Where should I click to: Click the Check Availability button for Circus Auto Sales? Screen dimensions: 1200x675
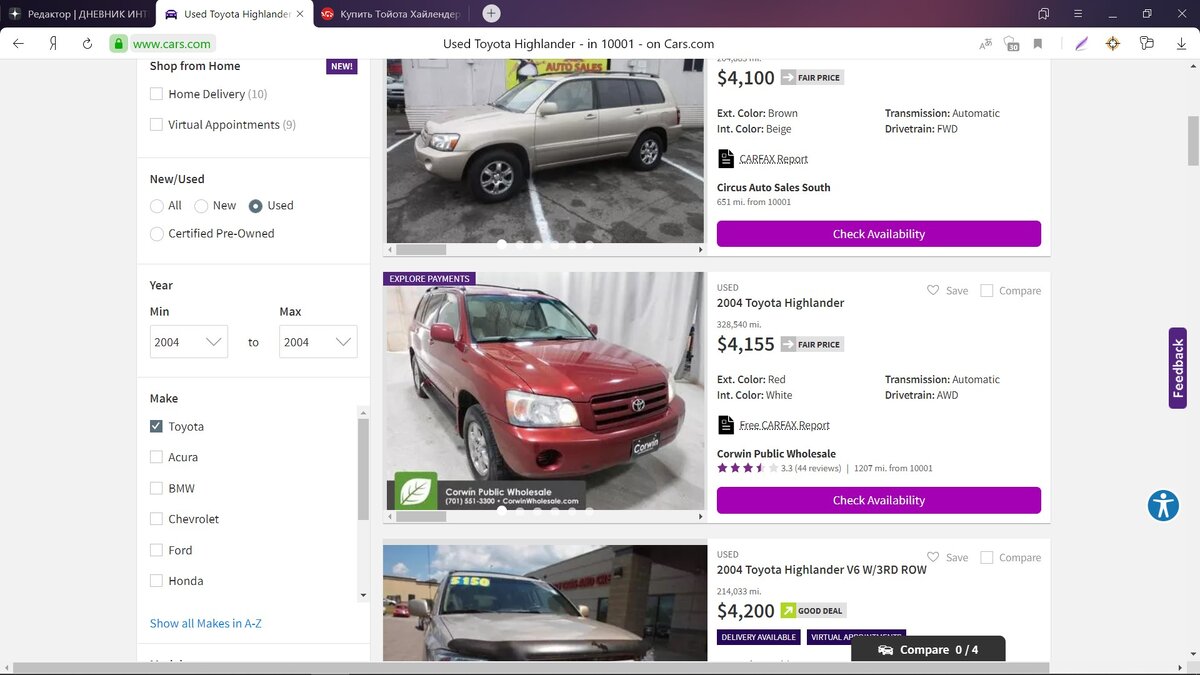[x=879, y=234]
